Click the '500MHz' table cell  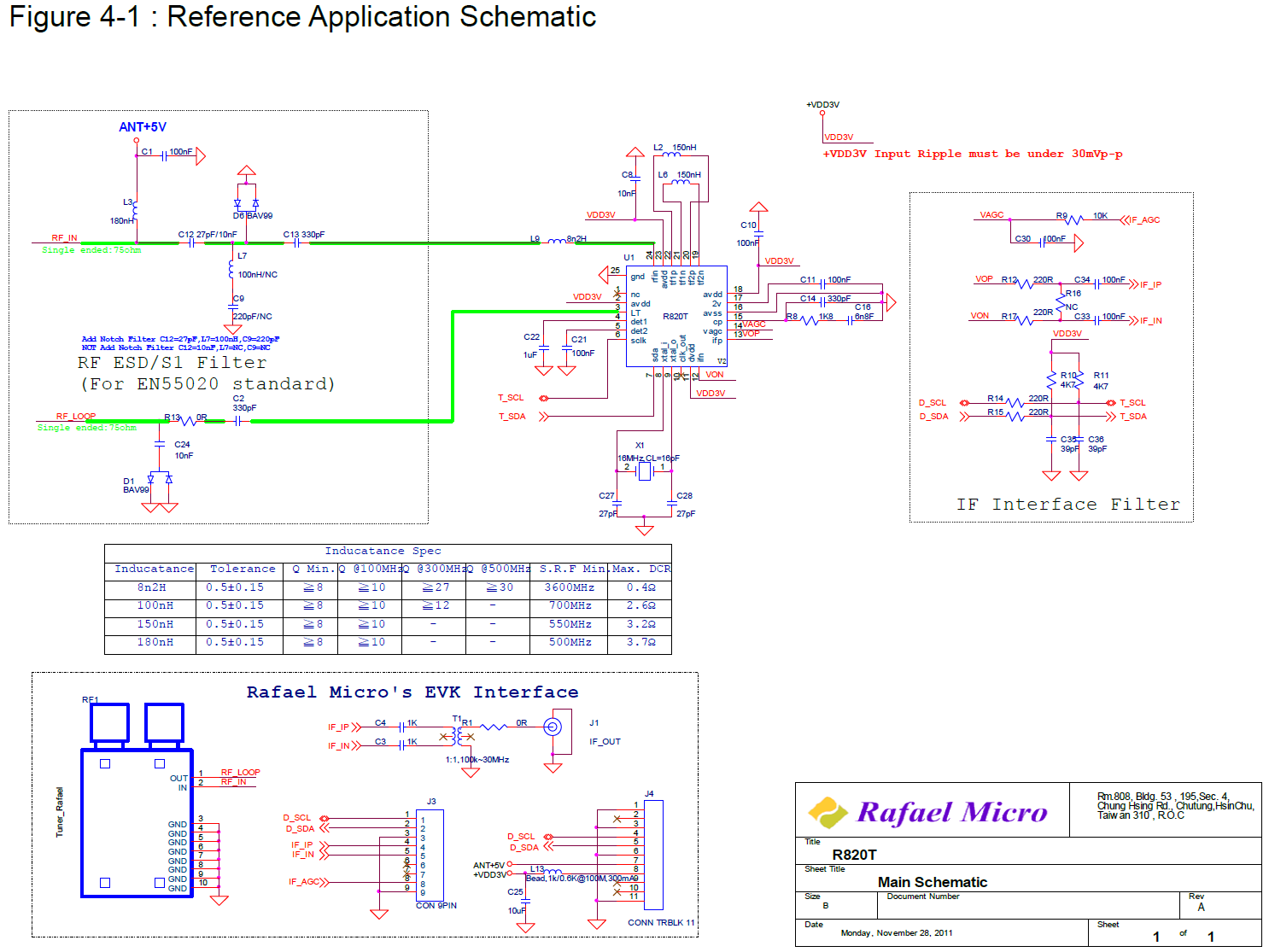(570, 642)
